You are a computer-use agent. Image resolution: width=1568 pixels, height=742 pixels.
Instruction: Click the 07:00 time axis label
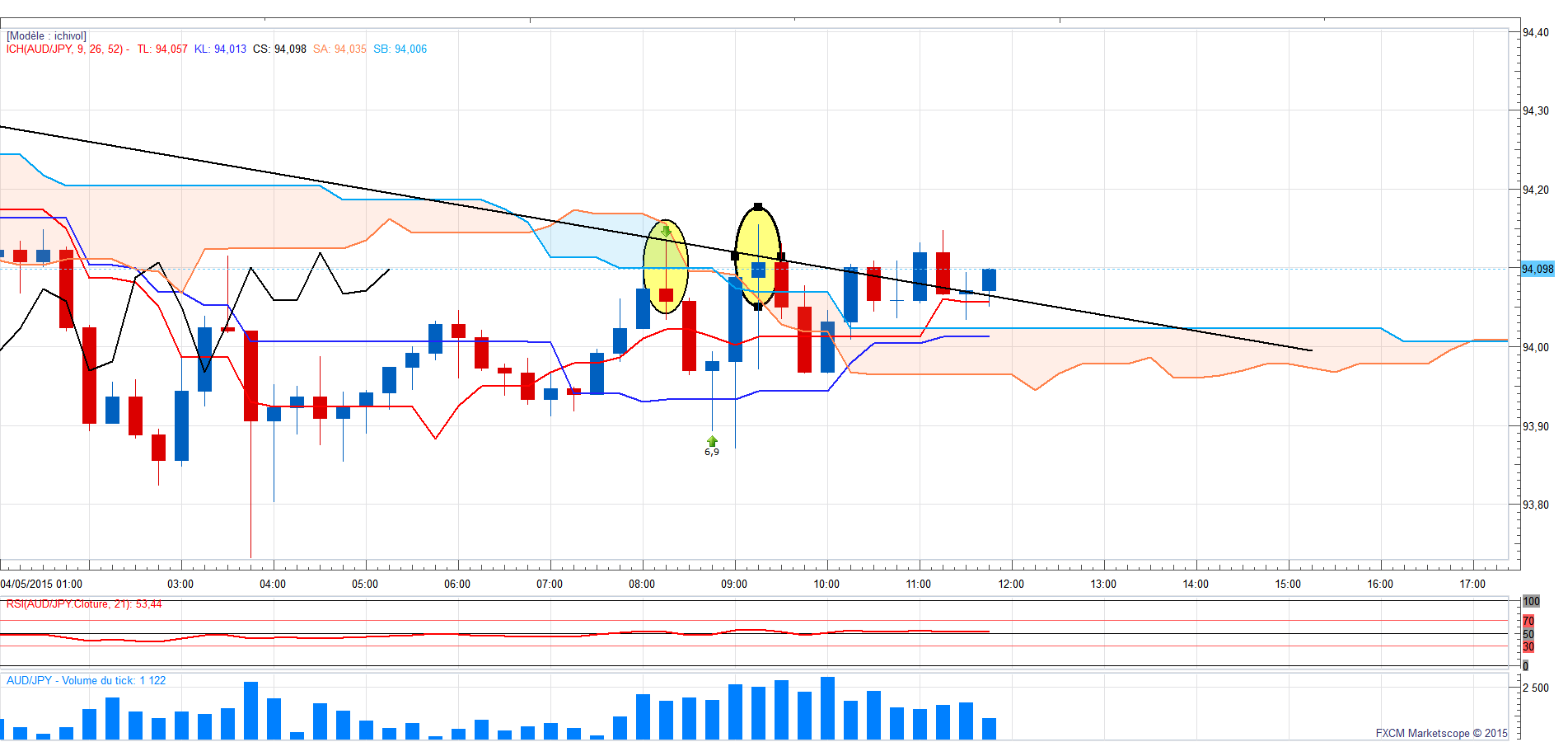click(550, 585)
